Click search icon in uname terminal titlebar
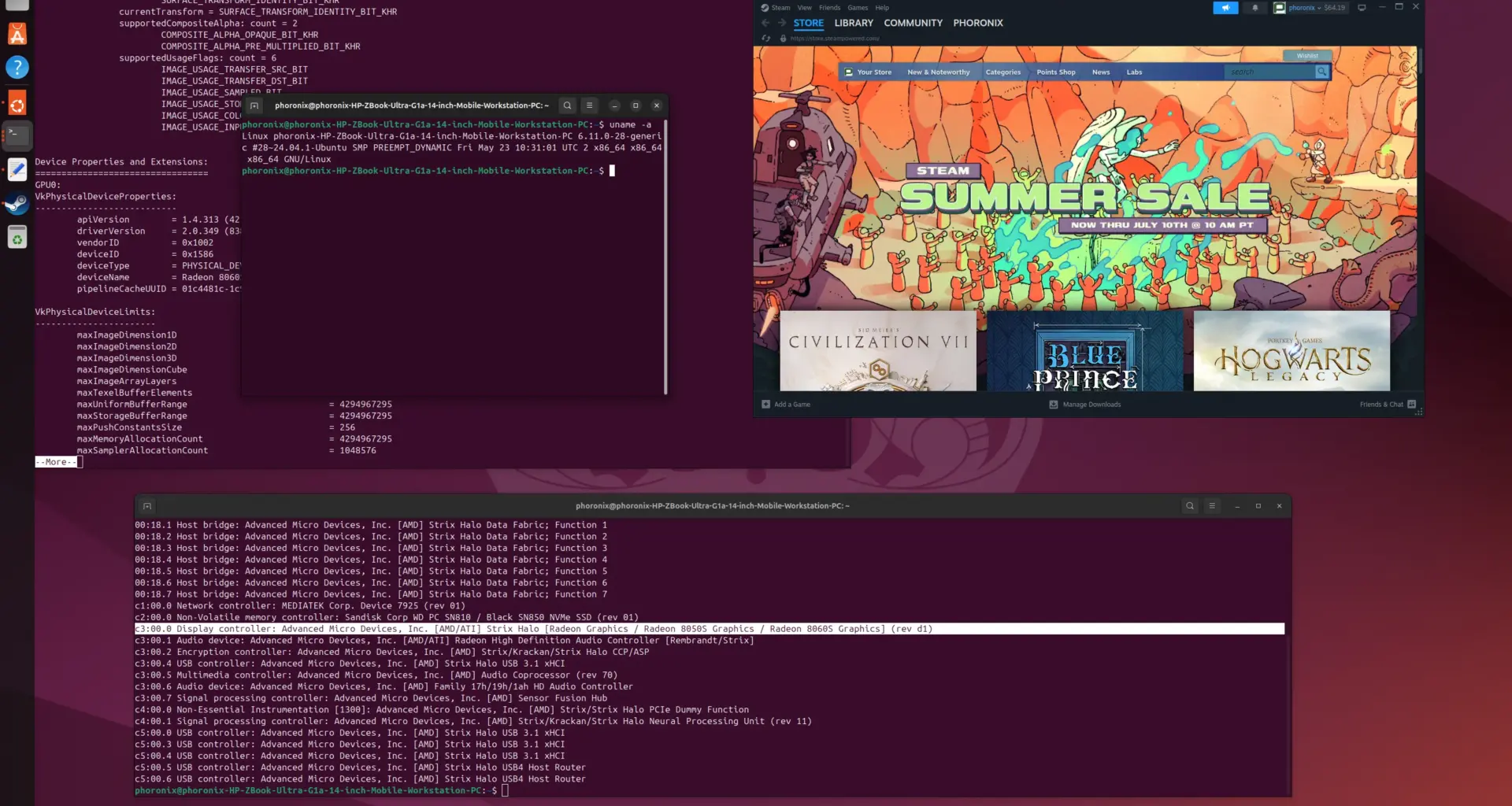This screenshot has width=1512, height=806. click(567, 105)
